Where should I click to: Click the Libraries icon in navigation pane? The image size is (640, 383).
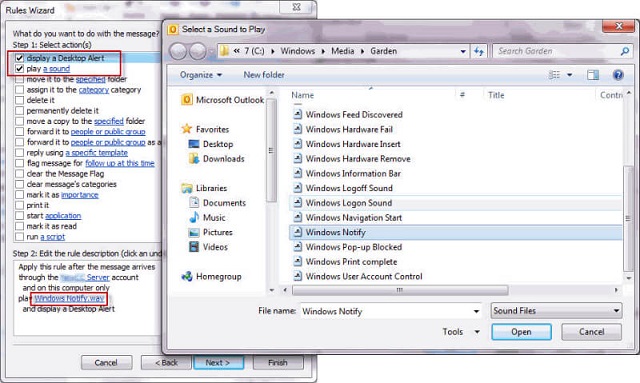coord(187,188)
